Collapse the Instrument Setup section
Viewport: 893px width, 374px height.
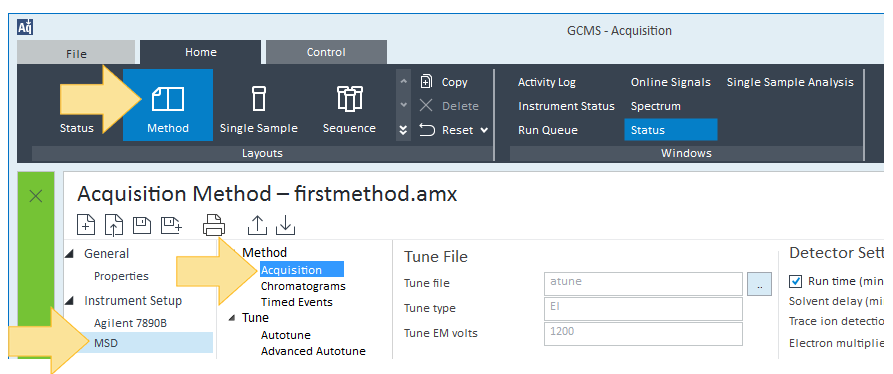(69, 301)
